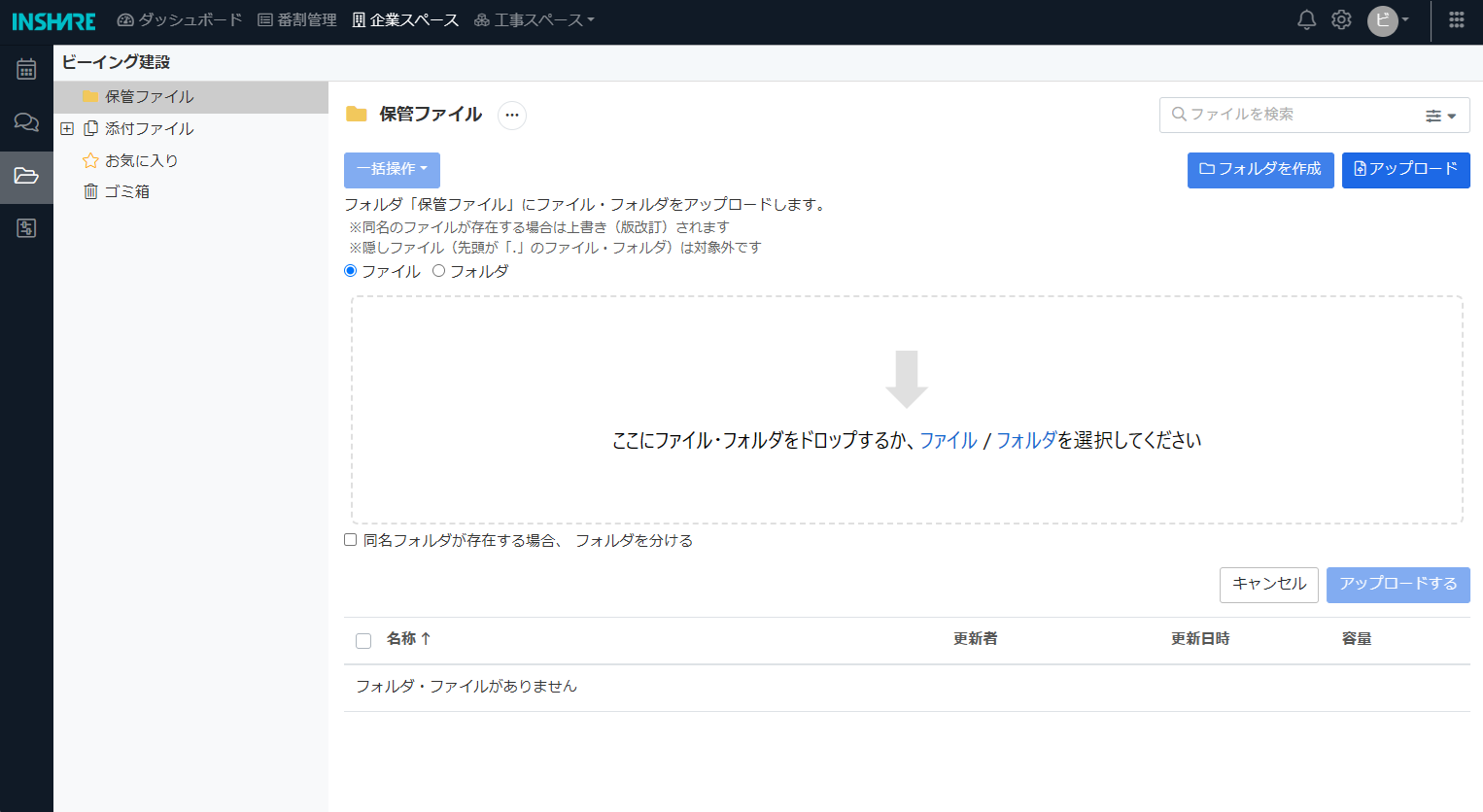Click the 更新者 column header

click(x=975, y=639)
